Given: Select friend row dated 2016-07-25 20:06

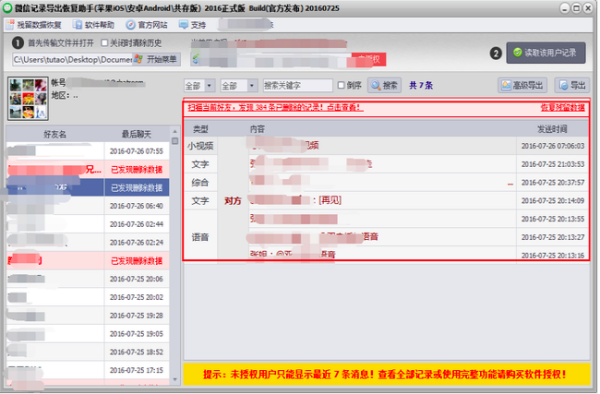Looking at the screenshot, I should pos(88,279).
